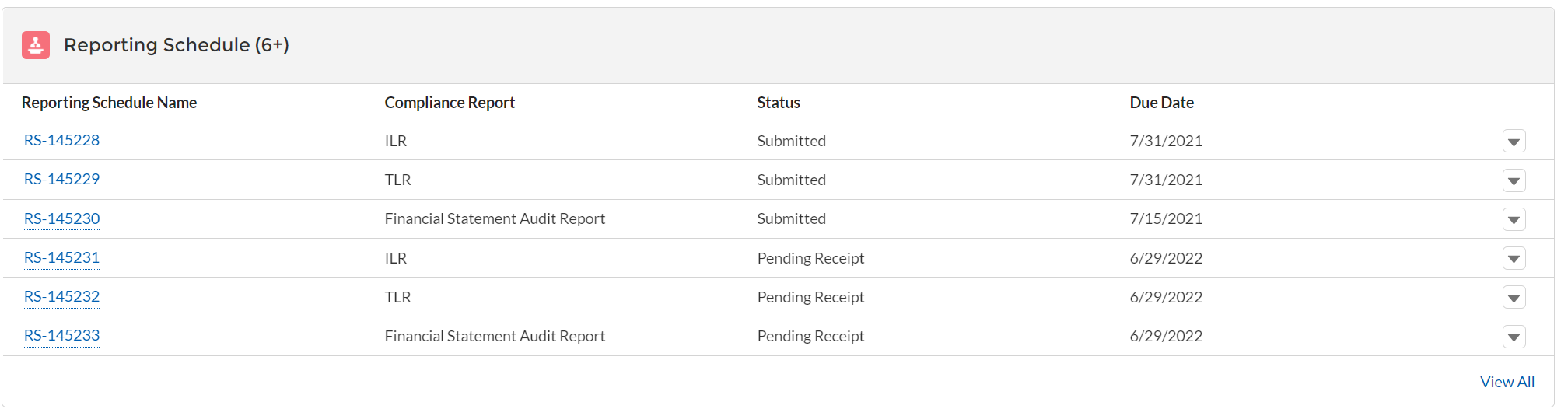This screenshot has width=1568, height=409.
Task: Click the Status column header
Action: click(x=778, y=103)
